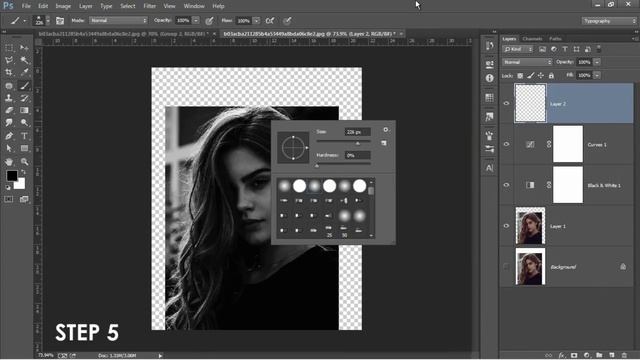The image size is (640, 360).
Task: Hide the Curves 1 adjustment layer
Action: (507, 144)
